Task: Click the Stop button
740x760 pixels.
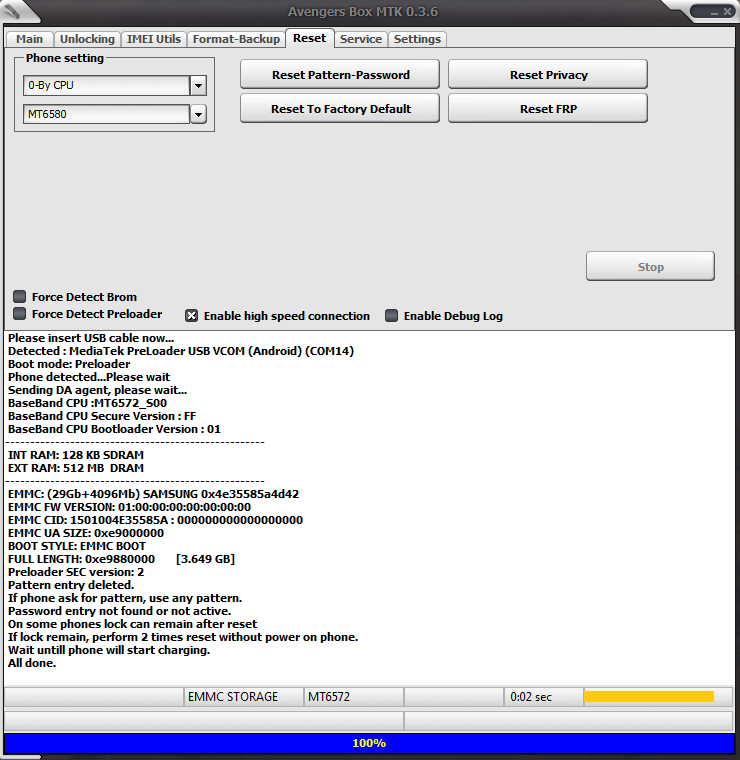Action: click(x=650, y=266)
